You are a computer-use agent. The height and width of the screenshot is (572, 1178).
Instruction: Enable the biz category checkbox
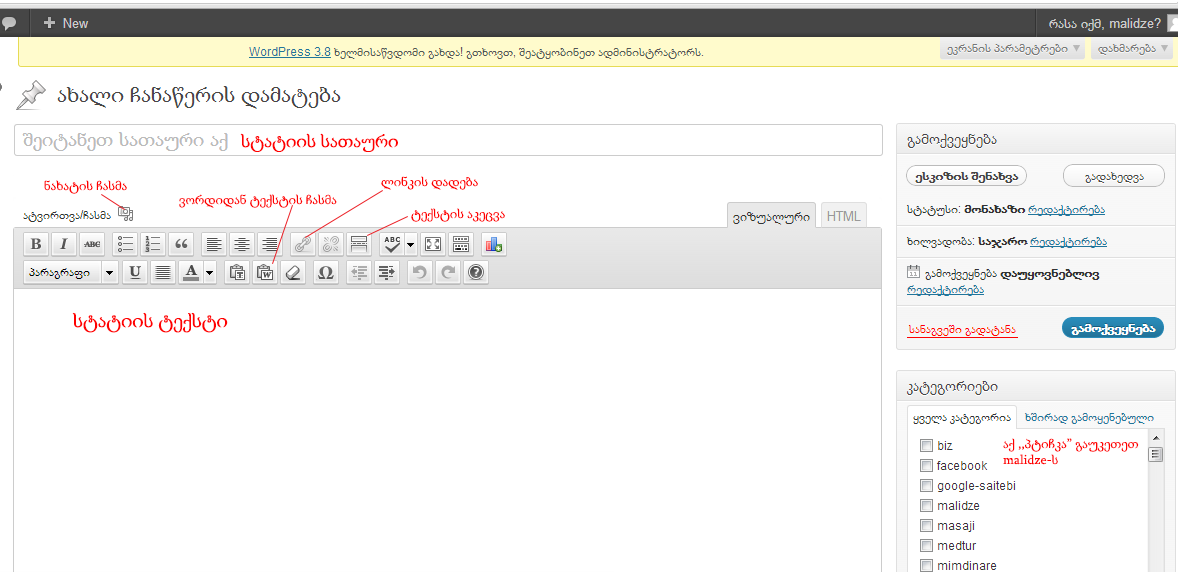click(x=926, y=446)
